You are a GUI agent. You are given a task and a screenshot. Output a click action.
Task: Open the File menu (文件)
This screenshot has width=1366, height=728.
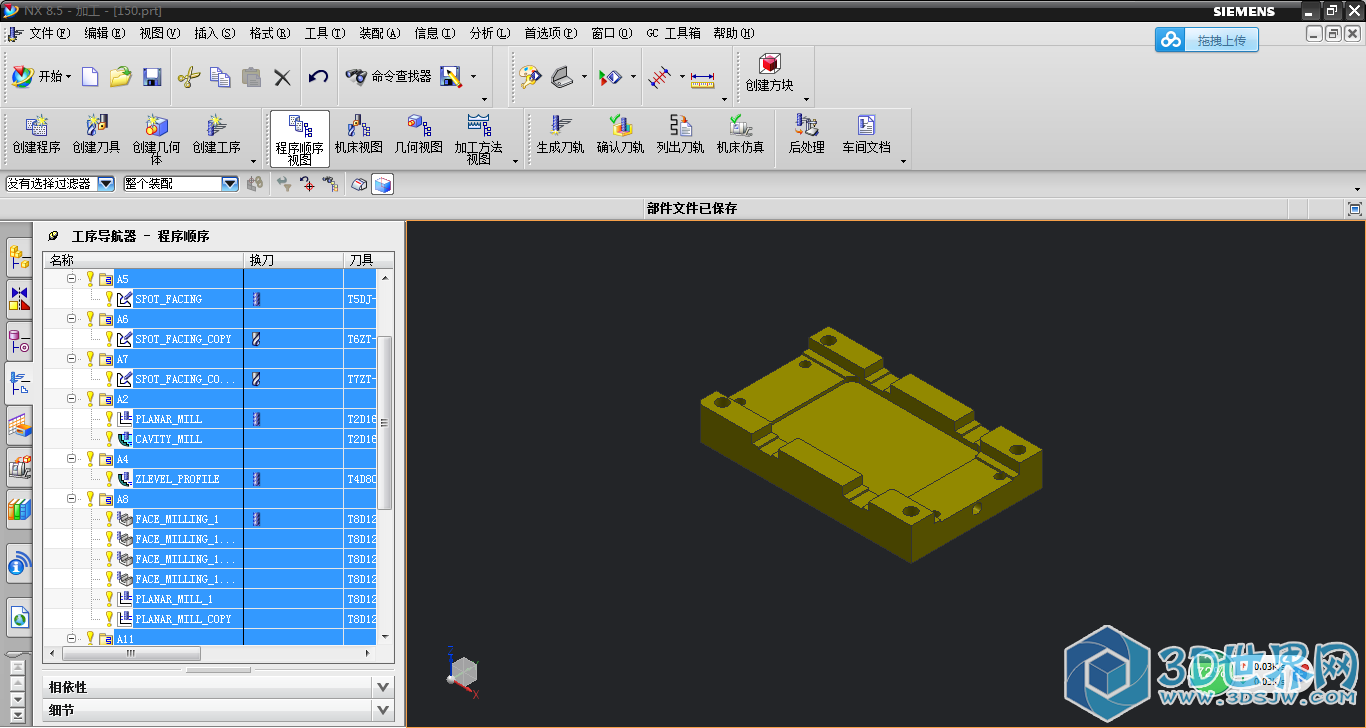[x=49, y=33]
